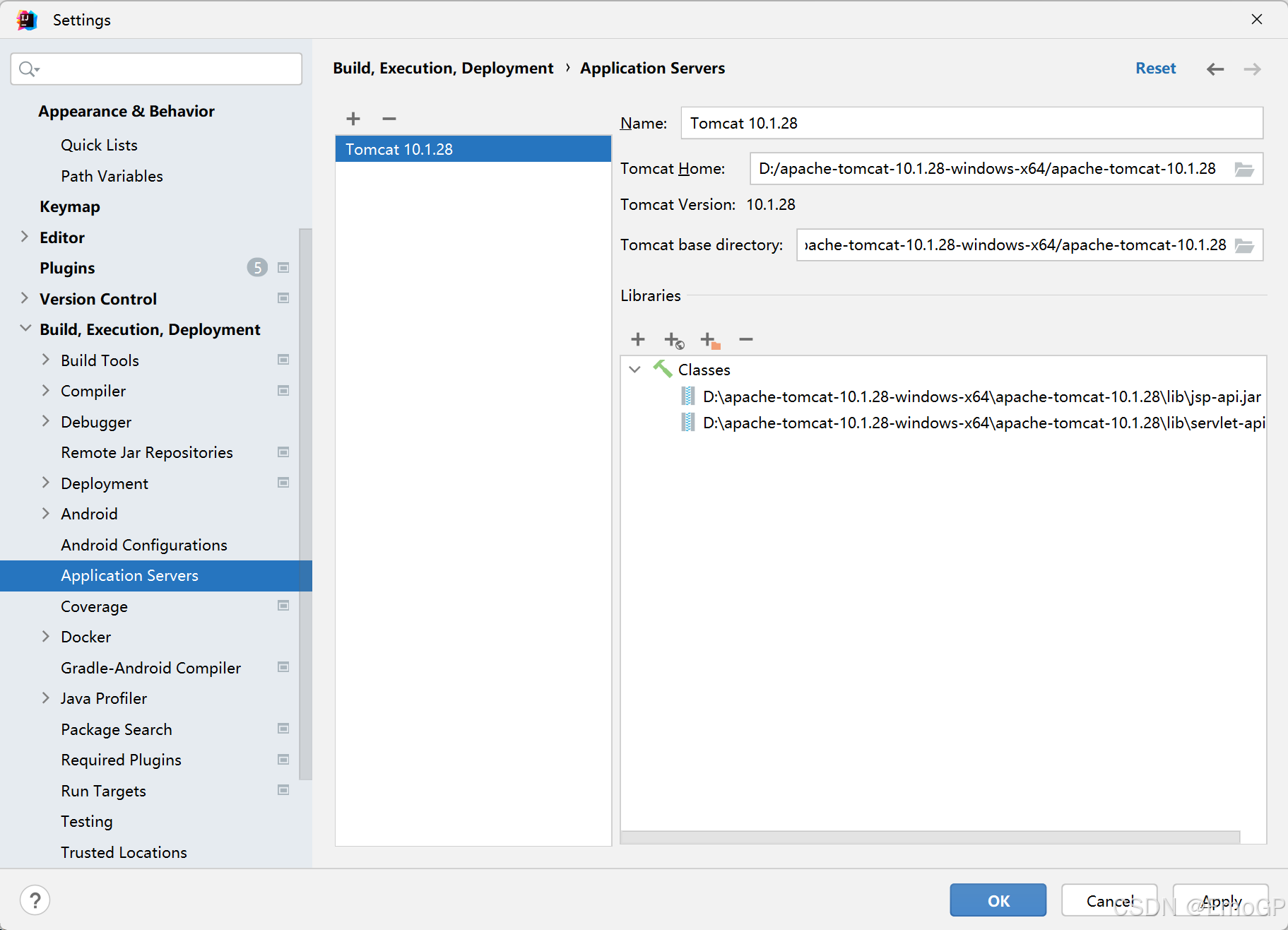
Task: Remove the selected library entry
Action: pyautogui.click(x=746, y=339)
